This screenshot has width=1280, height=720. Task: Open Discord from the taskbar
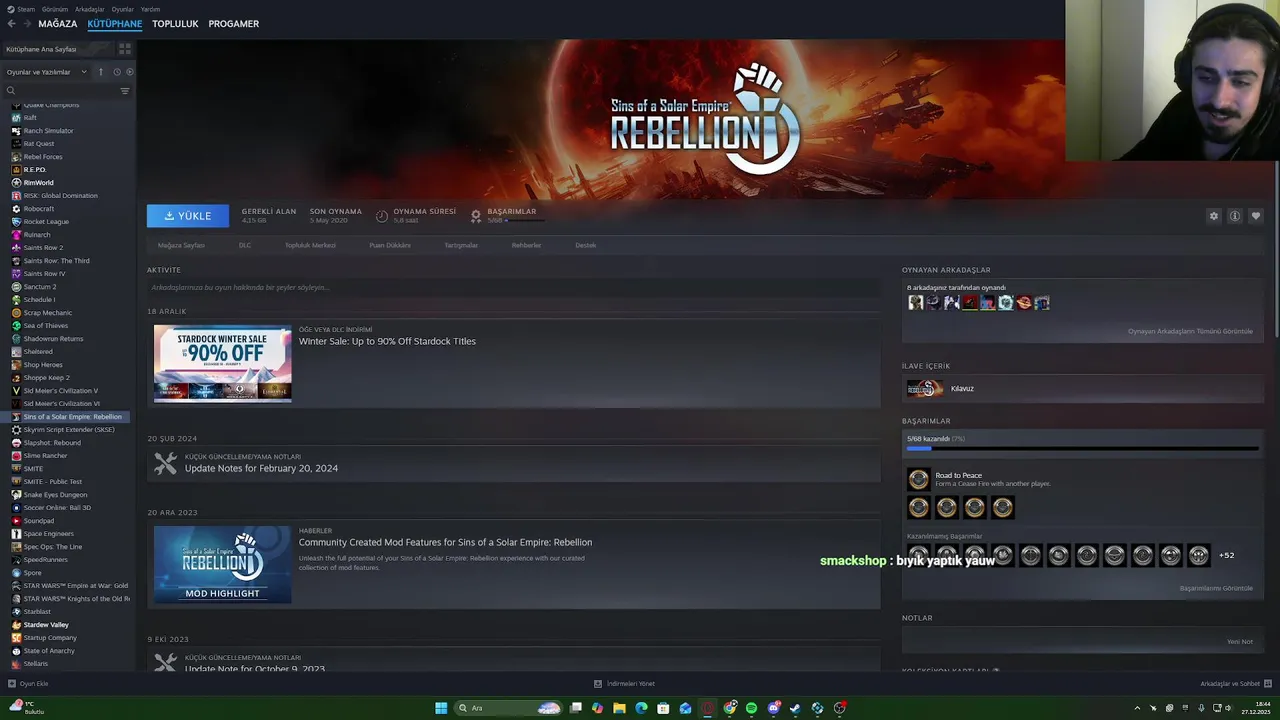tap(773, 708)
